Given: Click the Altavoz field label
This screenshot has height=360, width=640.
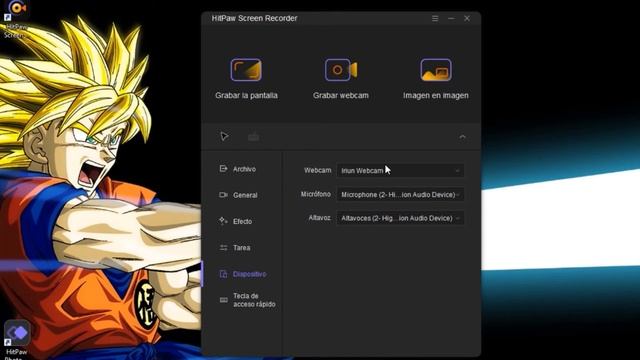Looking at the screenshot, I should 319,218.
